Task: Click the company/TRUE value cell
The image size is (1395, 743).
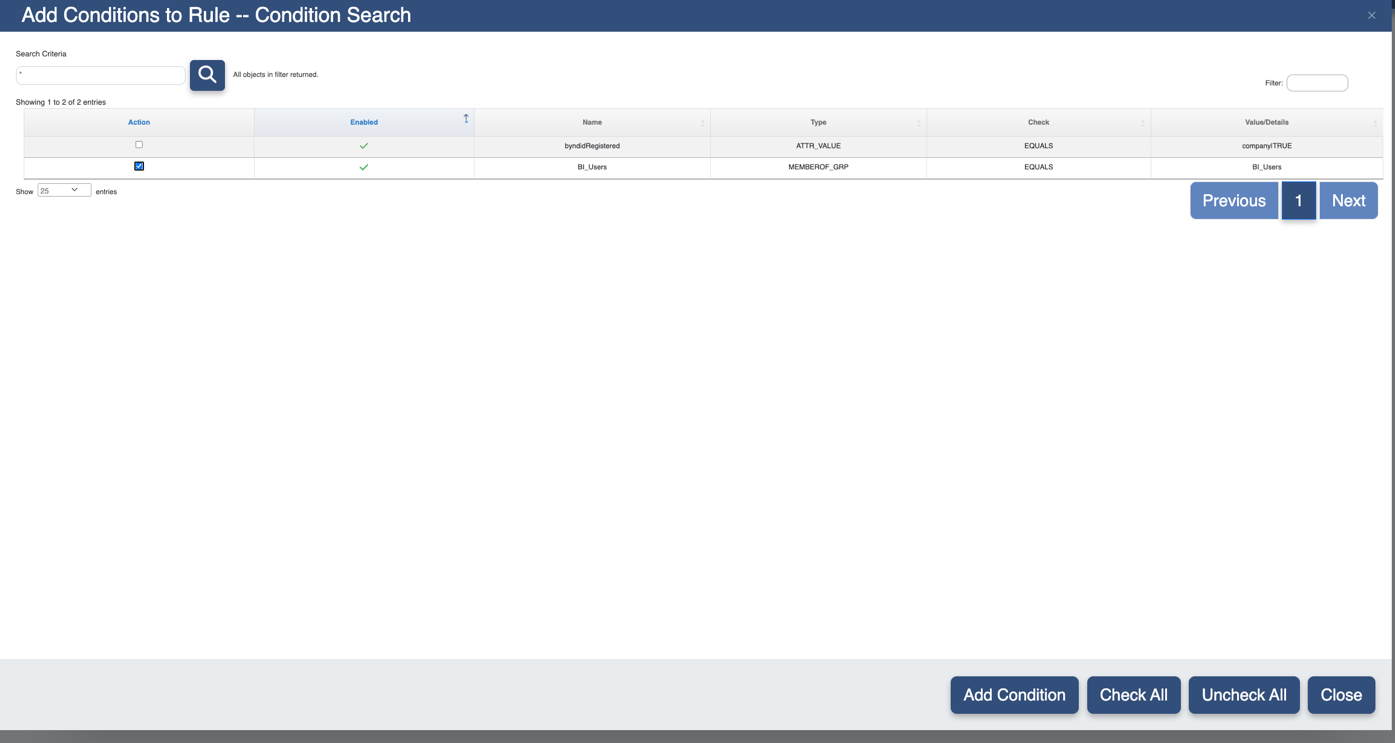Action: tap(1266, 146)
